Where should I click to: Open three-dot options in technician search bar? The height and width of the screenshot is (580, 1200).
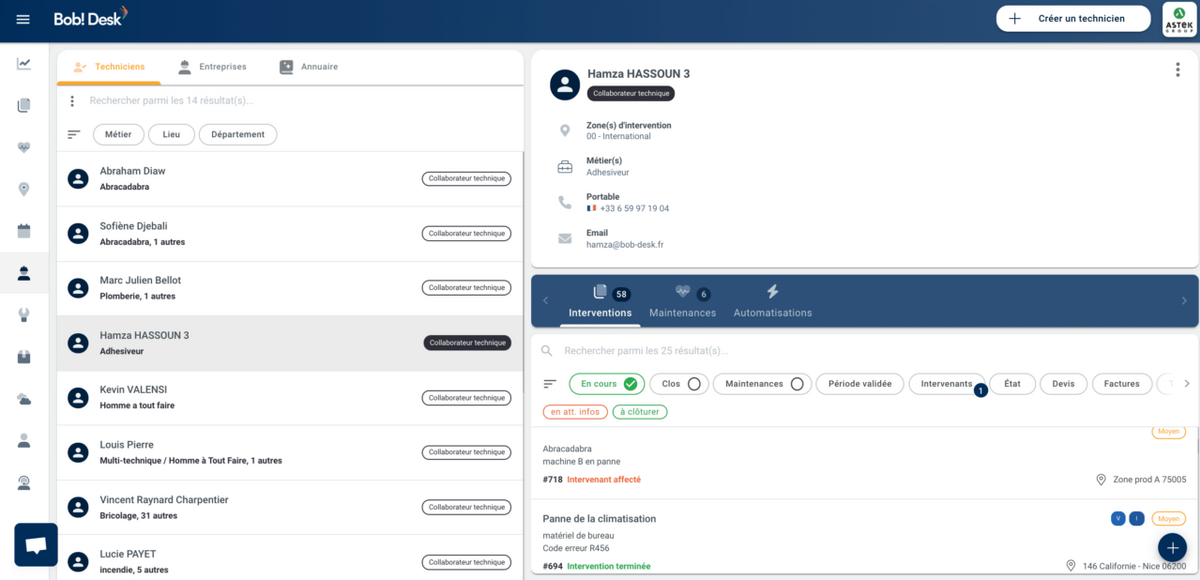click(72, 101)
